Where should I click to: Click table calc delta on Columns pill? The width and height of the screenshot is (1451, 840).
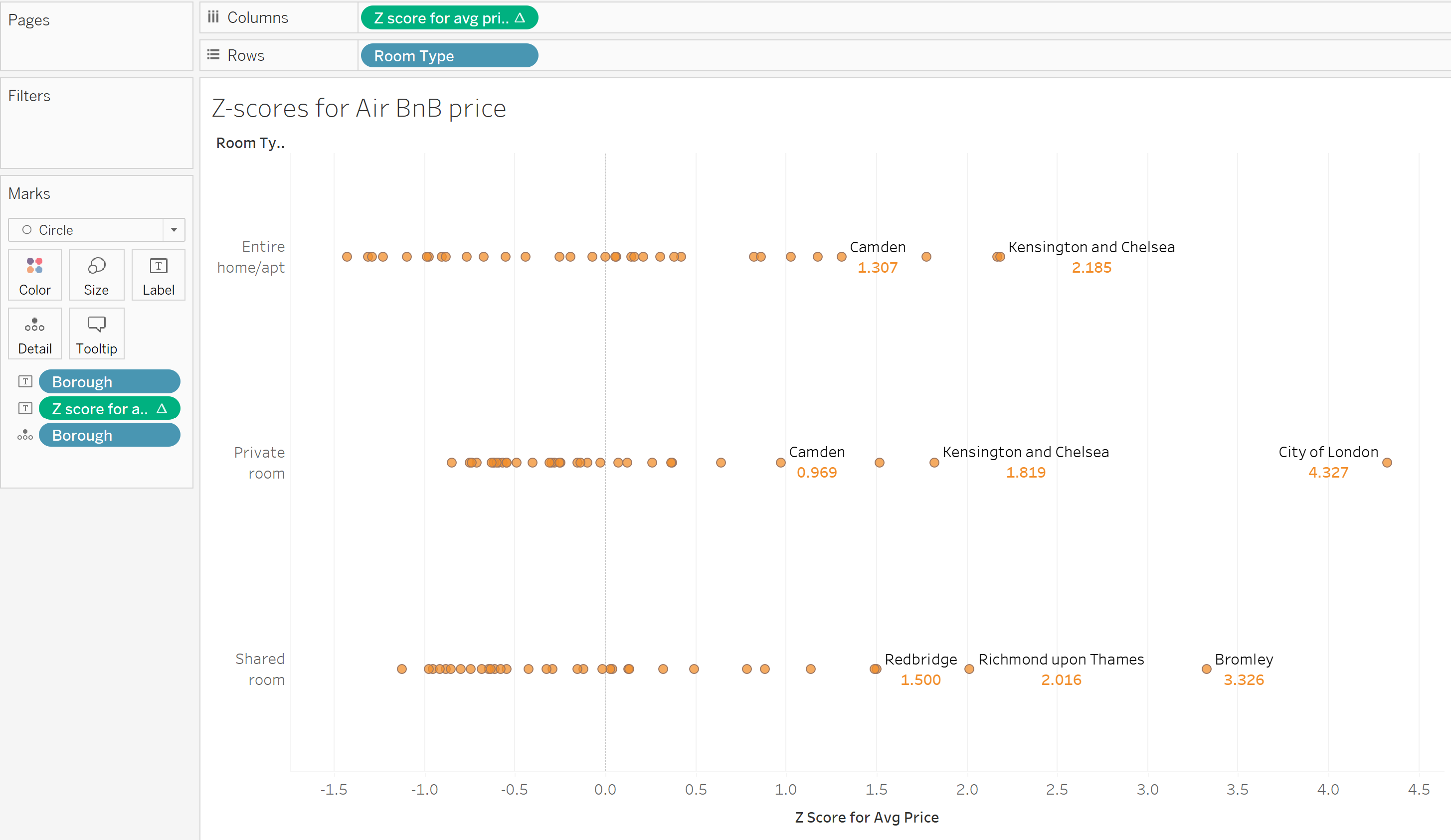(x=520, y=18)
